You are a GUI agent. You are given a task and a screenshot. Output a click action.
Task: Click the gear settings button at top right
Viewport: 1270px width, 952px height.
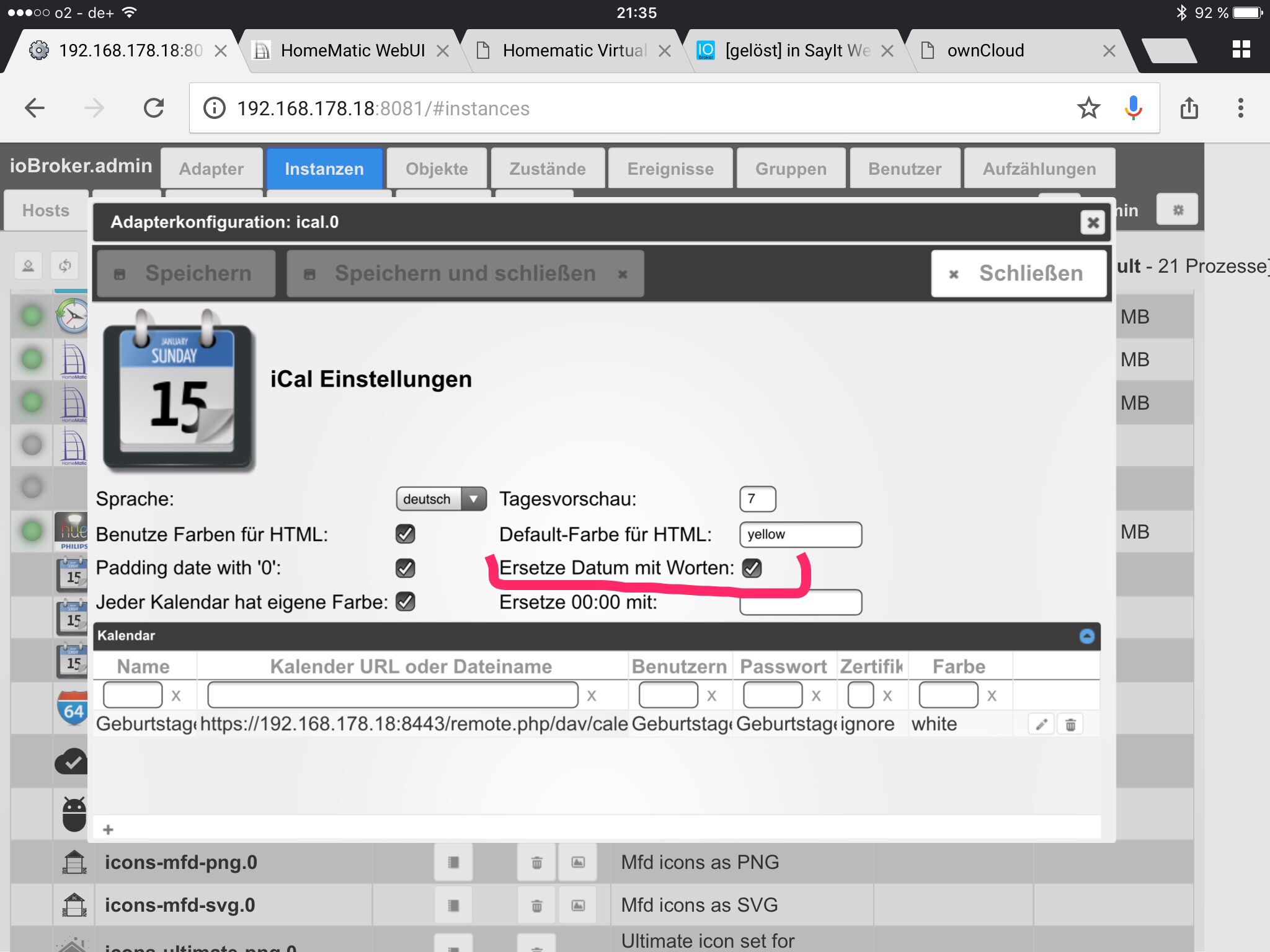point(1178,210)
